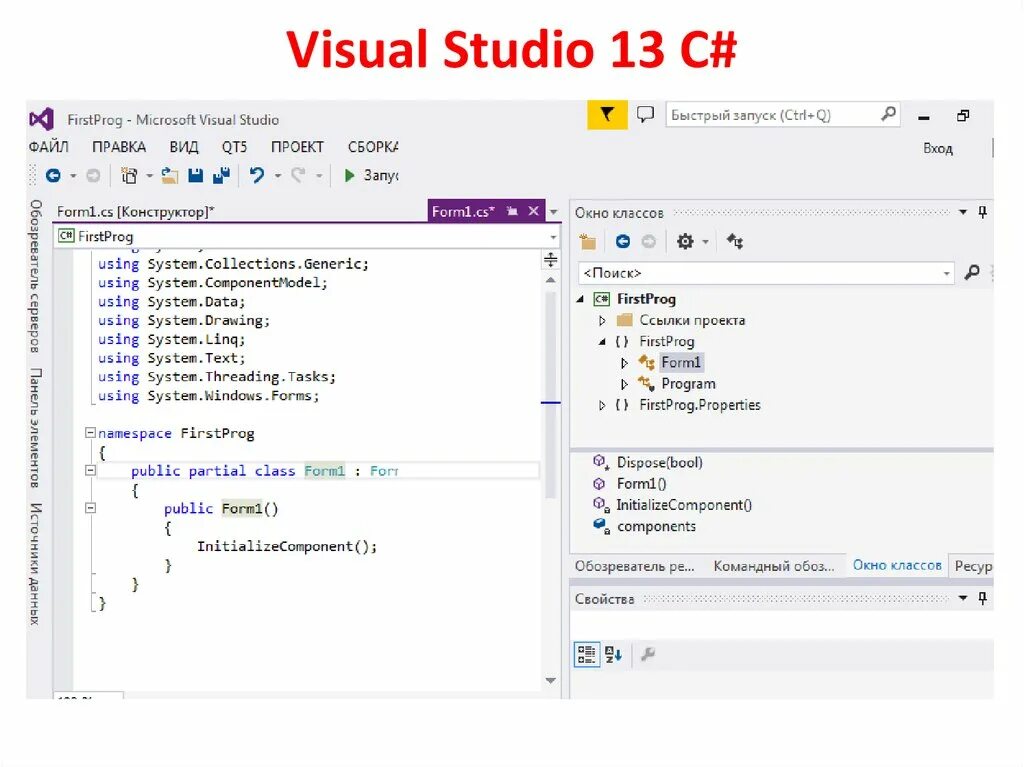This screenshot has height=767, width=1024.
Task: Click the Save All toolbar icon
Action: coord(222,175)
